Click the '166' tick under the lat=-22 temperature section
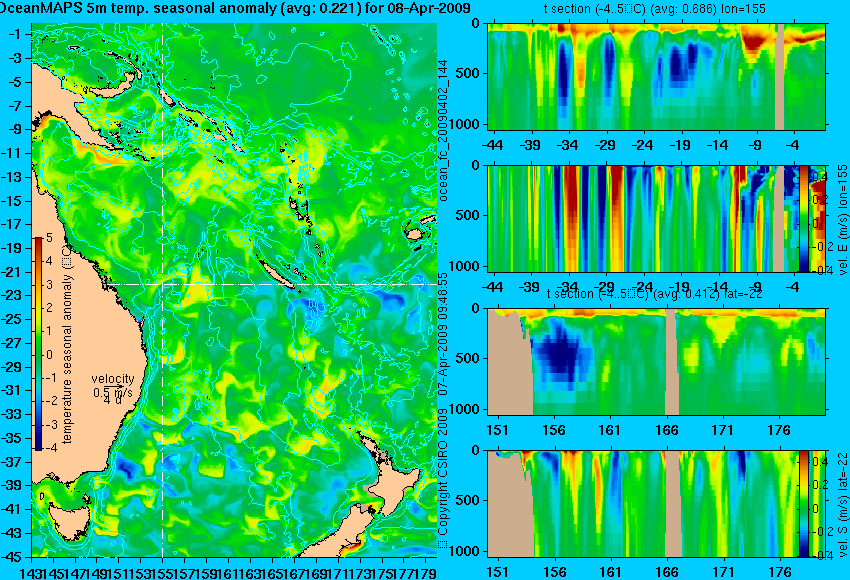The height and width of the screenshot is (580, 850). pos(667,430)
